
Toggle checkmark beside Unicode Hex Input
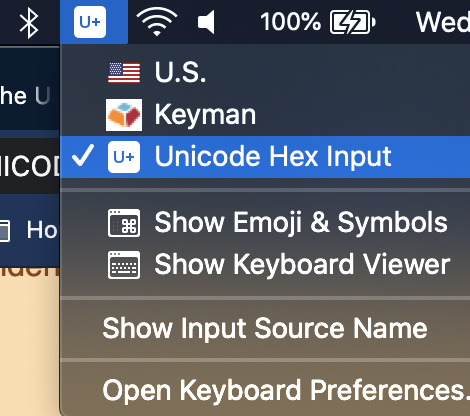click(x=83, y=156)
